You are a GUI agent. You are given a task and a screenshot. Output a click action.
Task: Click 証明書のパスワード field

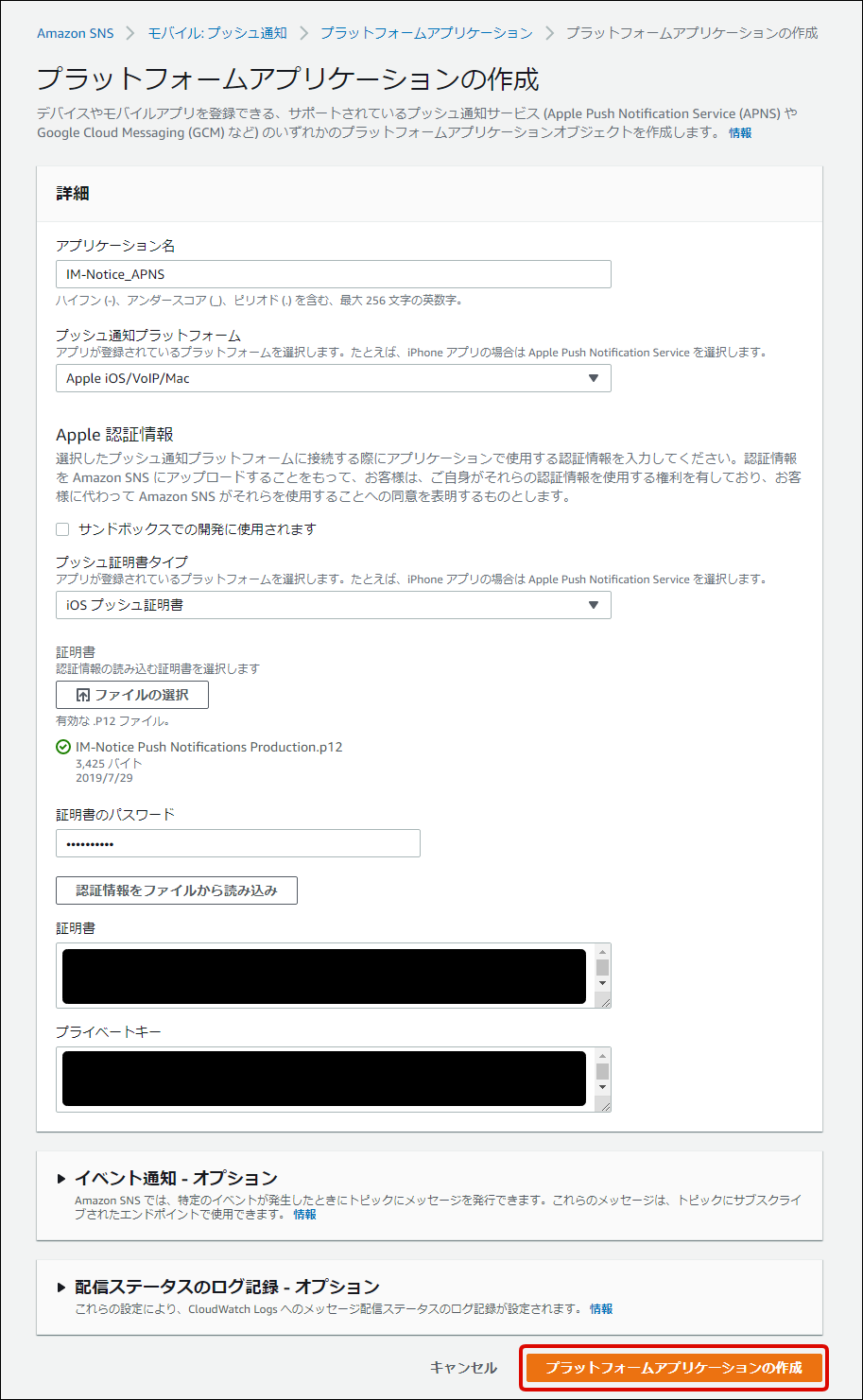tap(238, 843)
